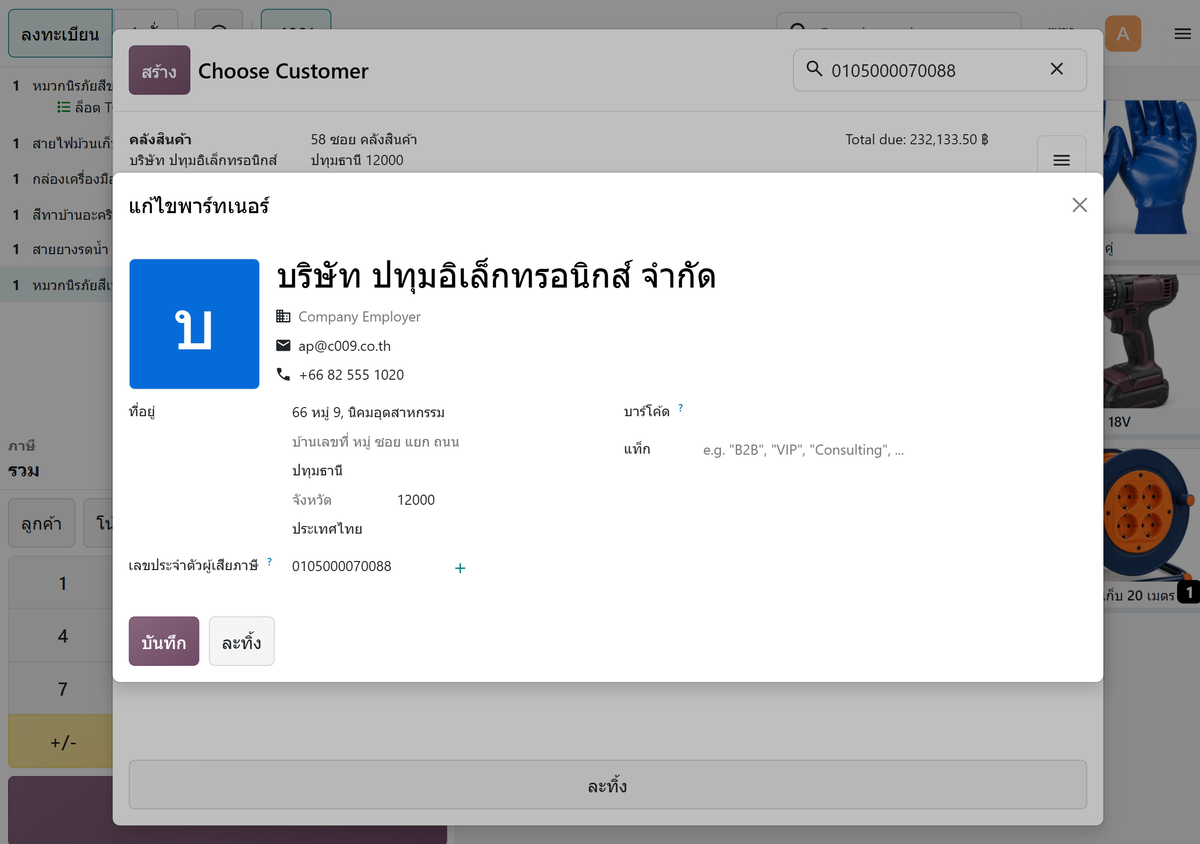Viewport: 1200px width, 844px height.
Task: Edit the tax ID 0105000070088 field
Action: 368,566
